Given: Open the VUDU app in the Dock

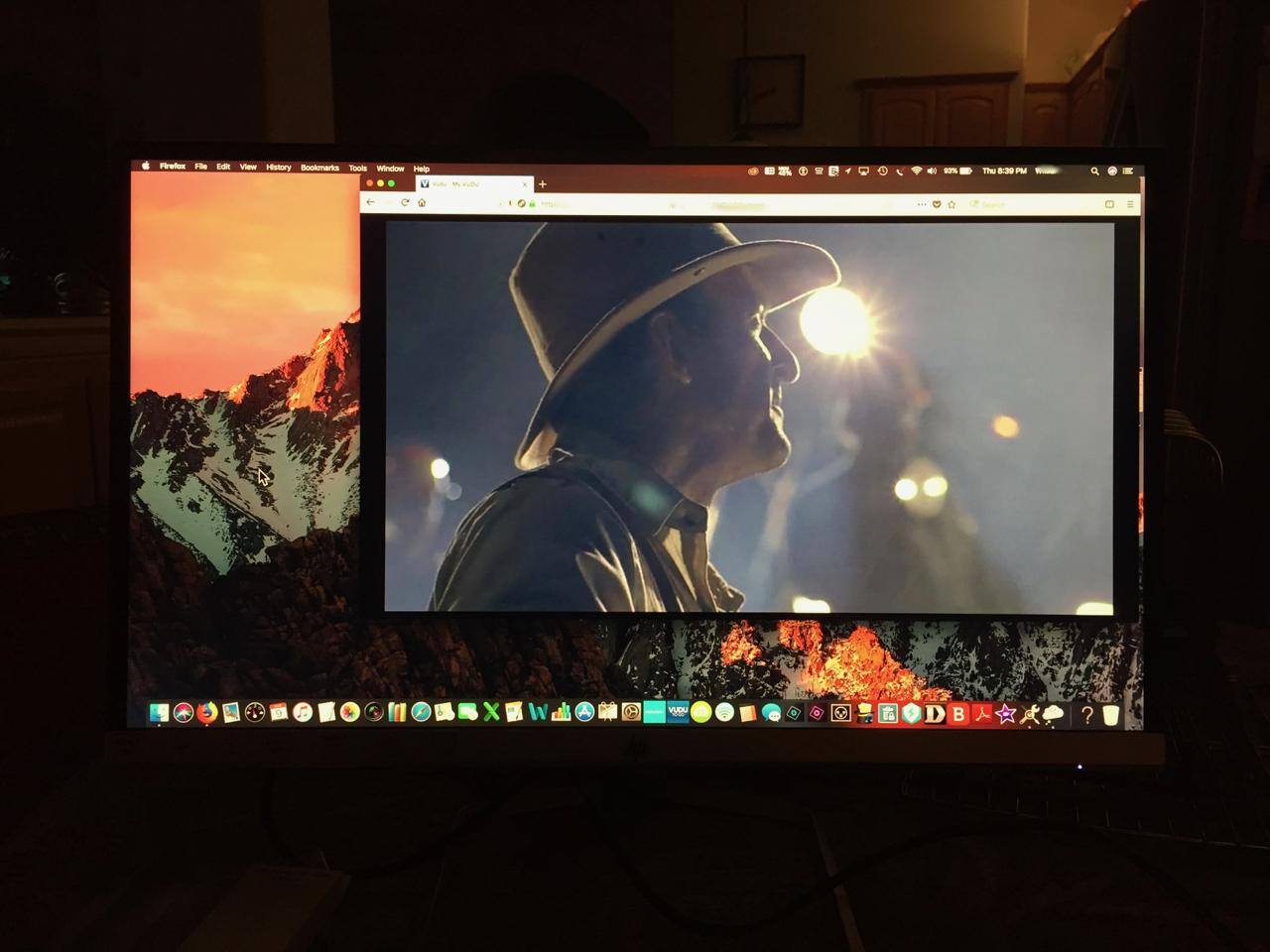Looking at the screenshot, I should [x=678, y=712].
